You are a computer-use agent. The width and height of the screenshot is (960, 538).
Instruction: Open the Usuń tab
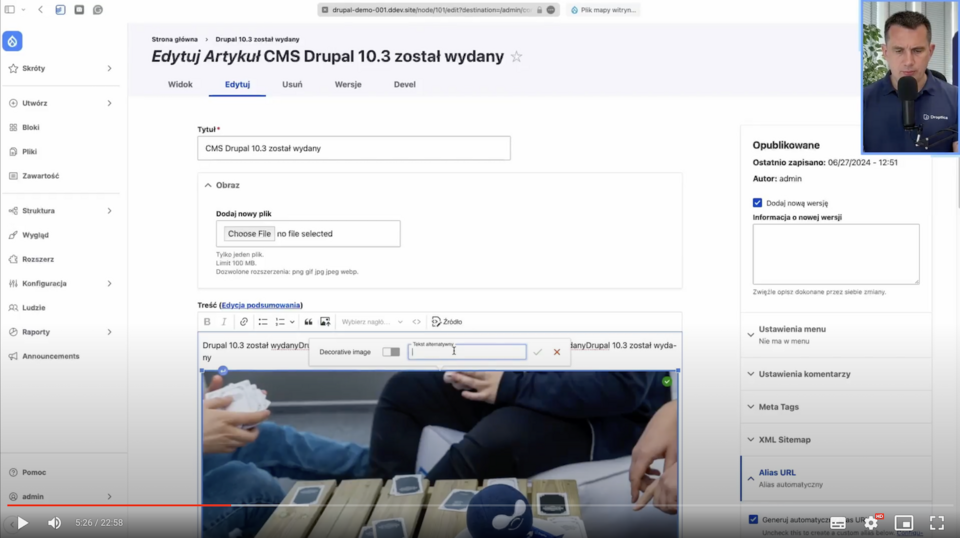(x=292, y=84)
